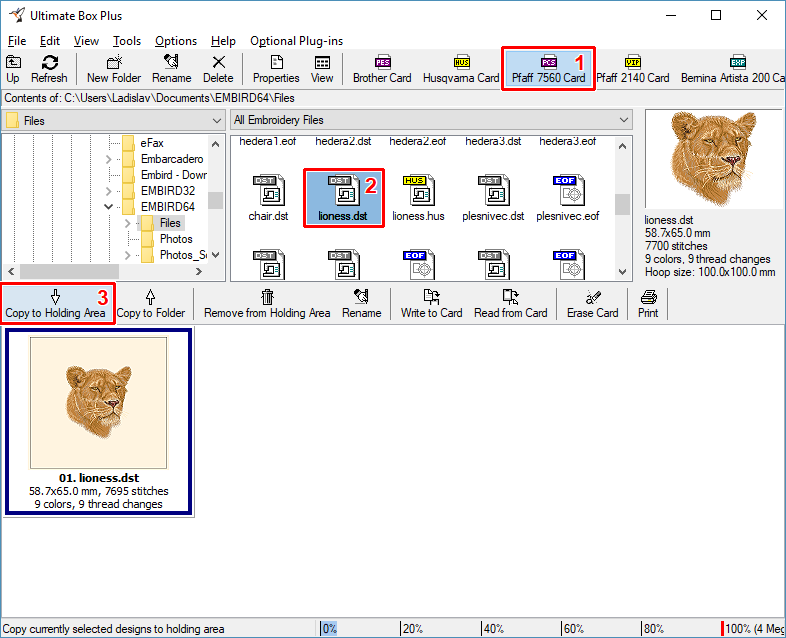Select the lioness.hus file
786x638 pixels.
[418, 197]
